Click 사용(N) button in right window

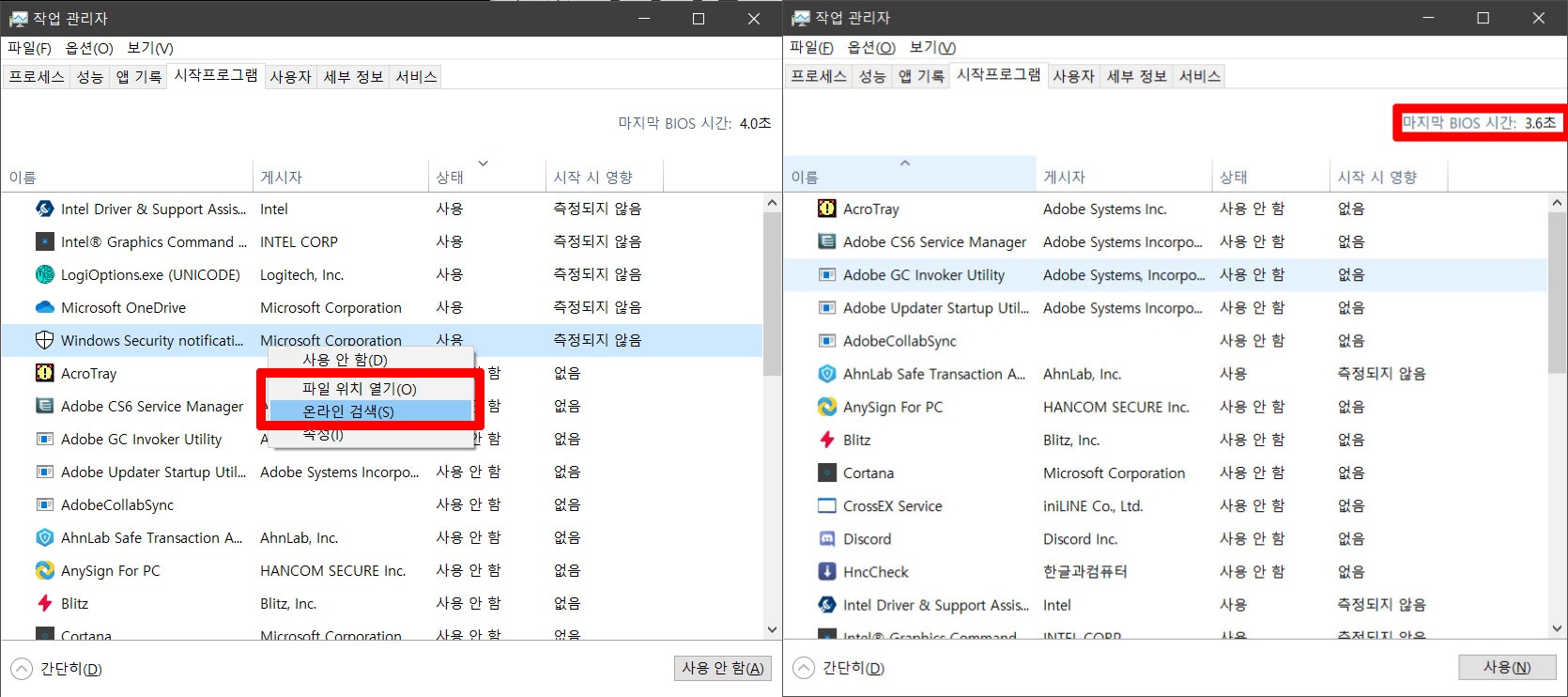(x=1507, y=667)
